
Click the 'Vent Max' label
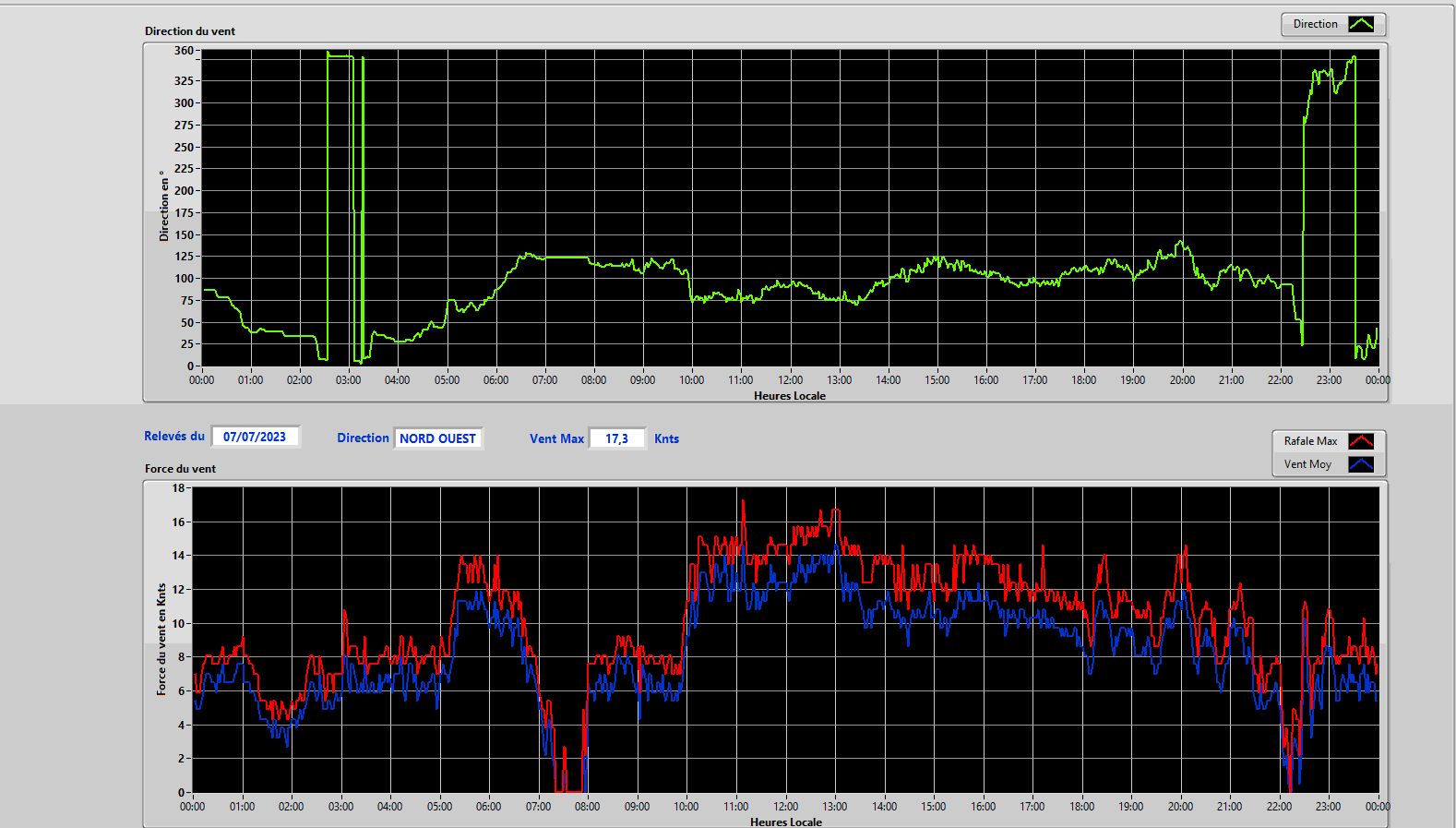556,438
